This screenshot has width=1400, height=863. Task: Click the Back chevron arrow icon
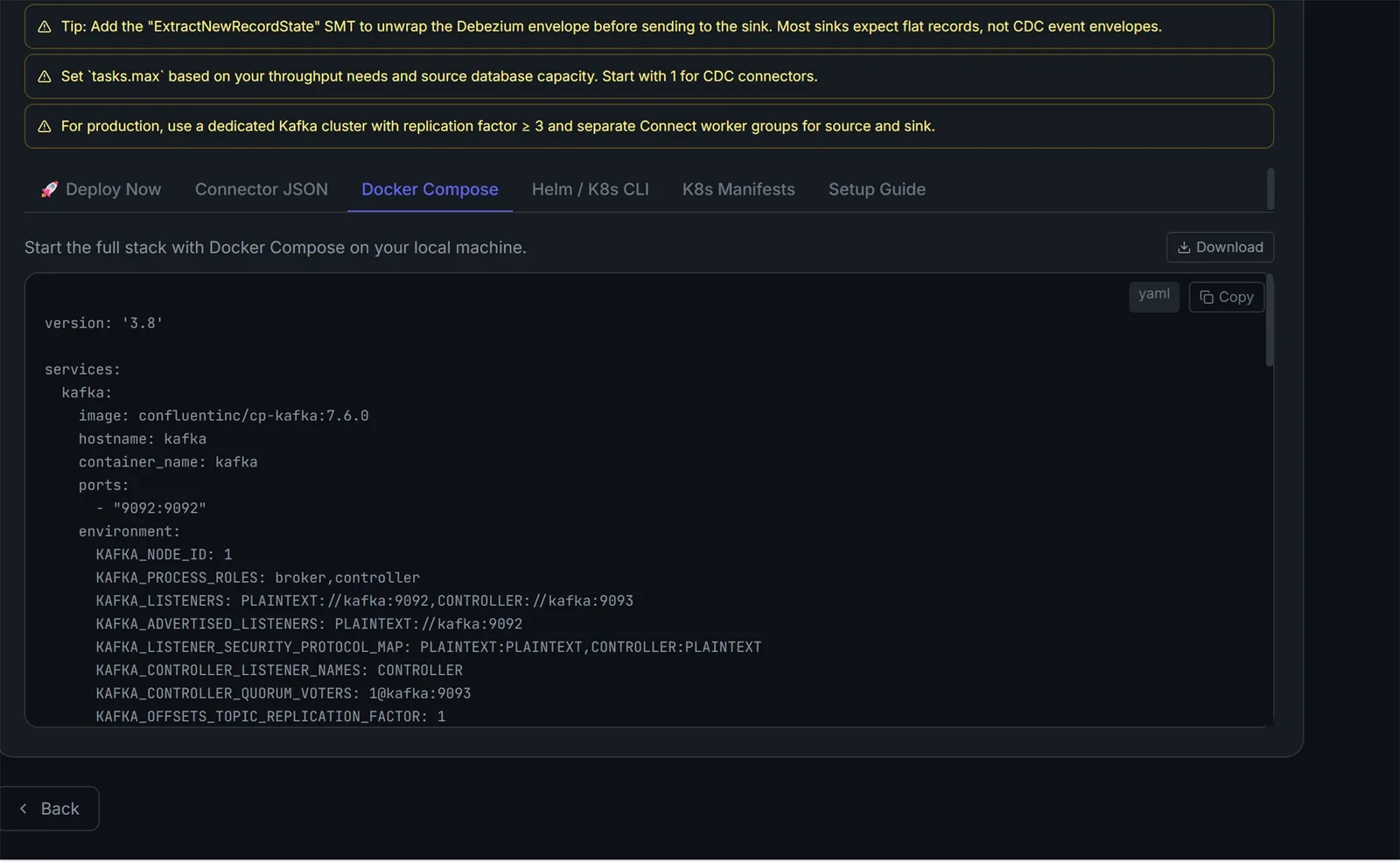pyautogui.click(x=24, y=809)
